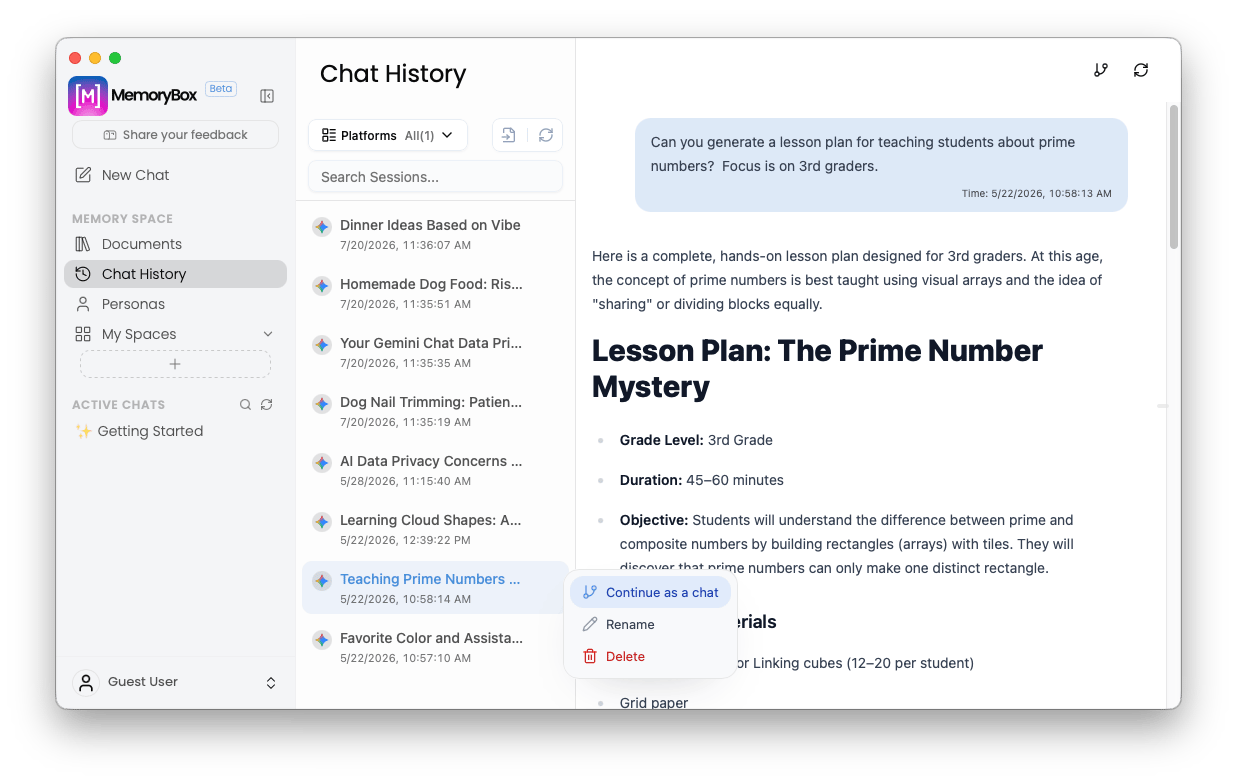Open AI Data Privacy Concerns session
1237x783 pixels.
tap(435, 470)
